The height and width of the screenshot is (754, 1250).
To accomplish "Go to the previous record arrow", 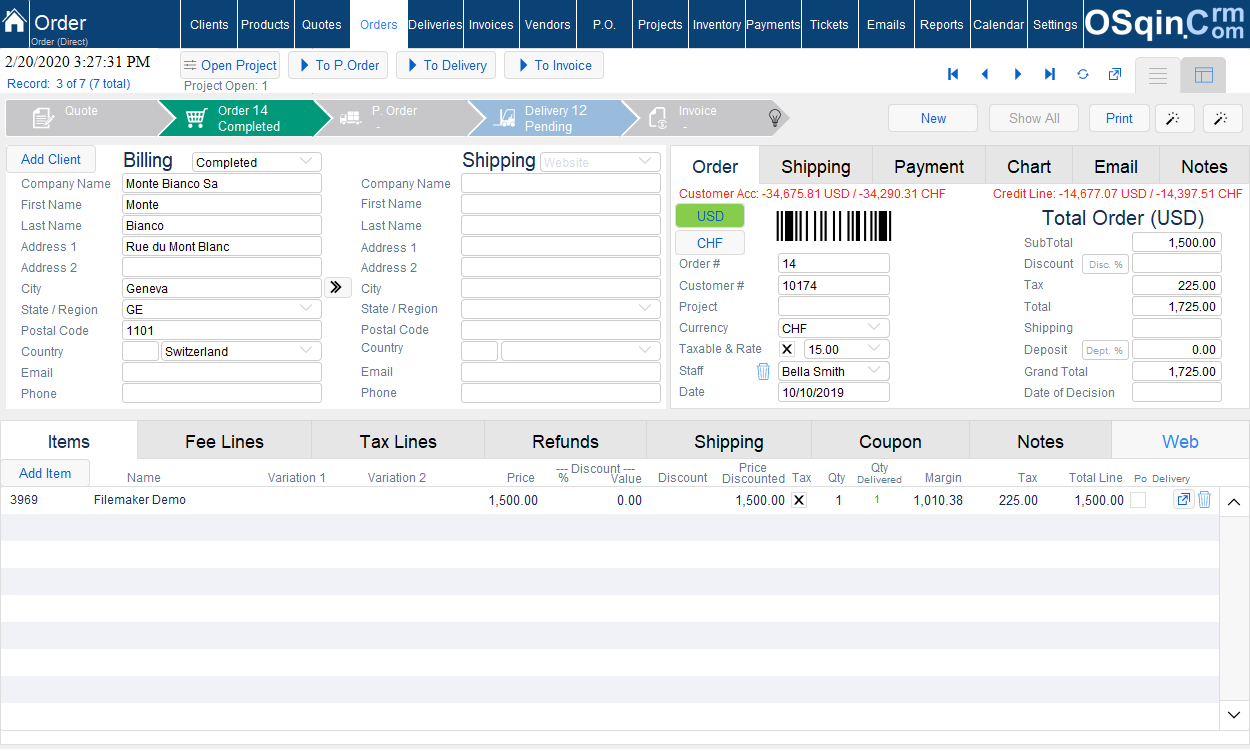I will (x=985, y=74).
